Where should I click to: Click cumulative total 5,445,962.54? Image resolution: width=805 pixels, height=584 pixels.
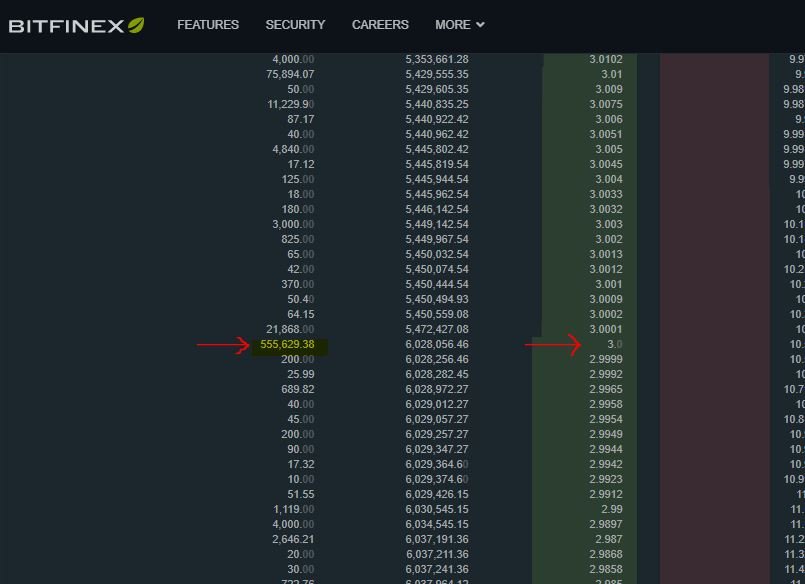click(x=437, y=194)
